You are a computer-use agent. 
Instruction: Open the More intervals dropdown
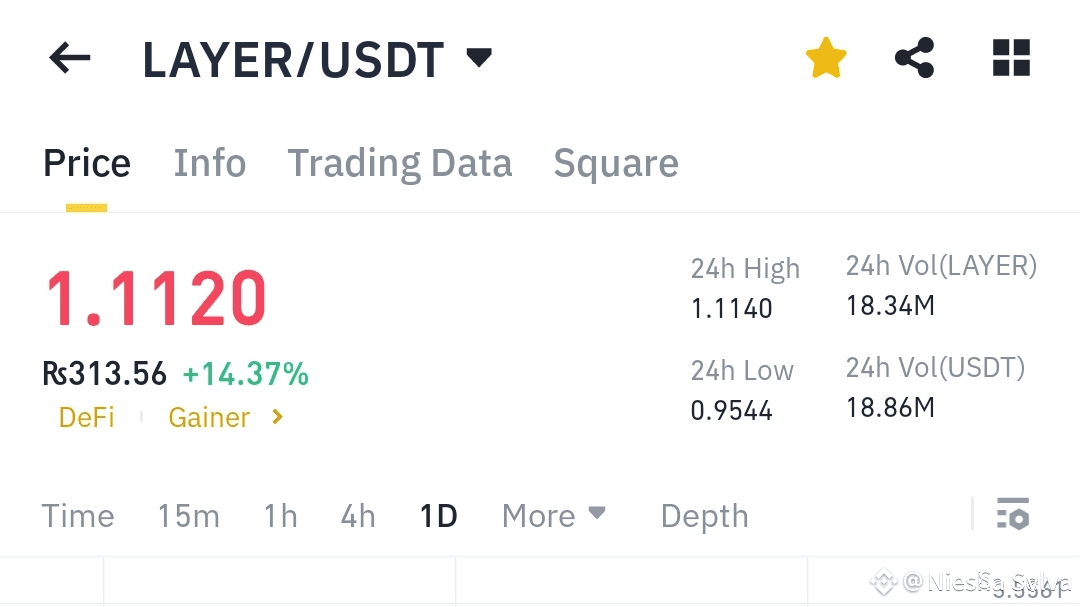(x=554, y=515)
